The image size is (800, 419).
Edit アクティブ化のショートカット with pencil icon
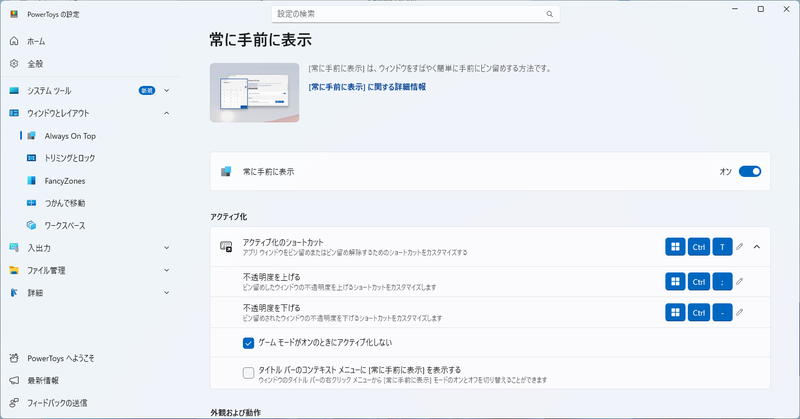(x=740, y=247)
